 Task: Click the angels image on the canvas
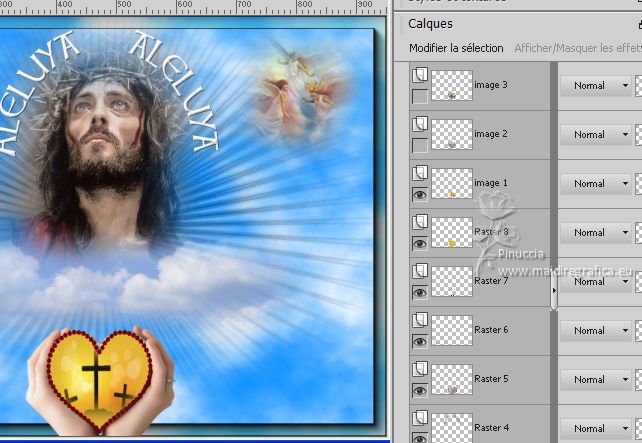(x=301, y=92)
